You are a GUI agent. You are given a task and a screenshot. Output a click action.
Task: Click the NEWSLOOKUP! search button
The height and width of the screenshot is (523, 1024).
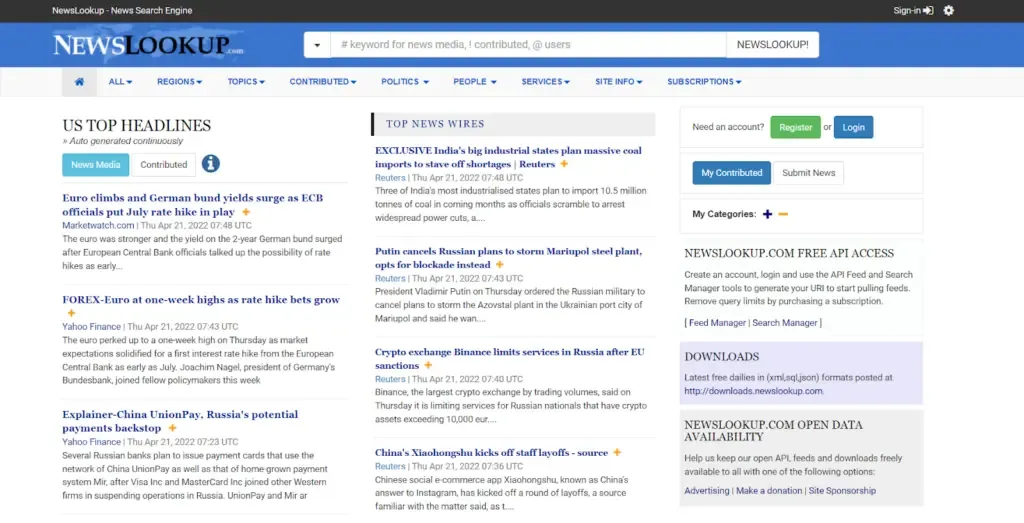pyautogui.click(x=773, y=45)
